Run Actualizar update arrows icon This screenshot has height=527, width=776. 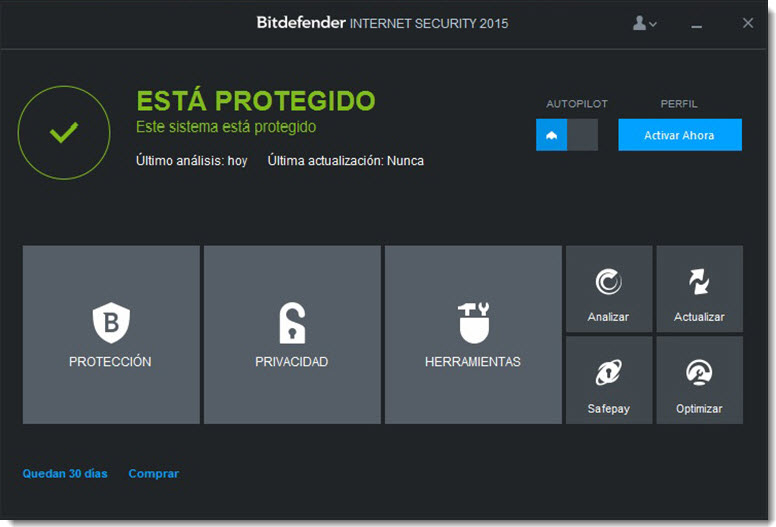click(699, 282)
